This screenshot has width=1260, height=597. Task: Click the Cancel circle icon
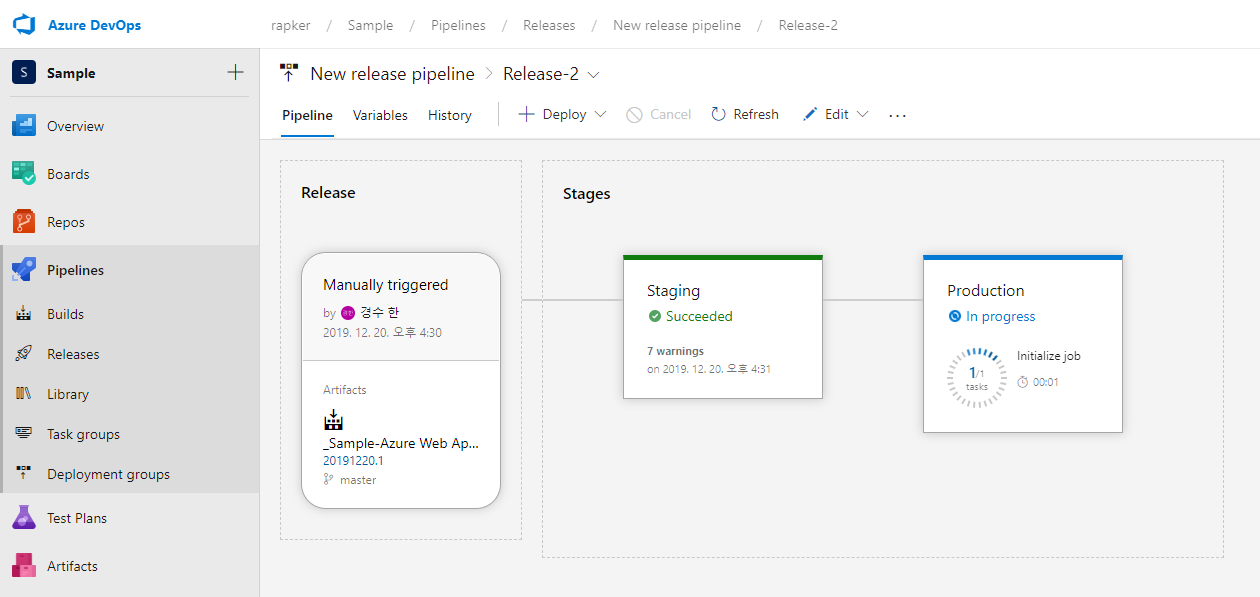(634, 115)
